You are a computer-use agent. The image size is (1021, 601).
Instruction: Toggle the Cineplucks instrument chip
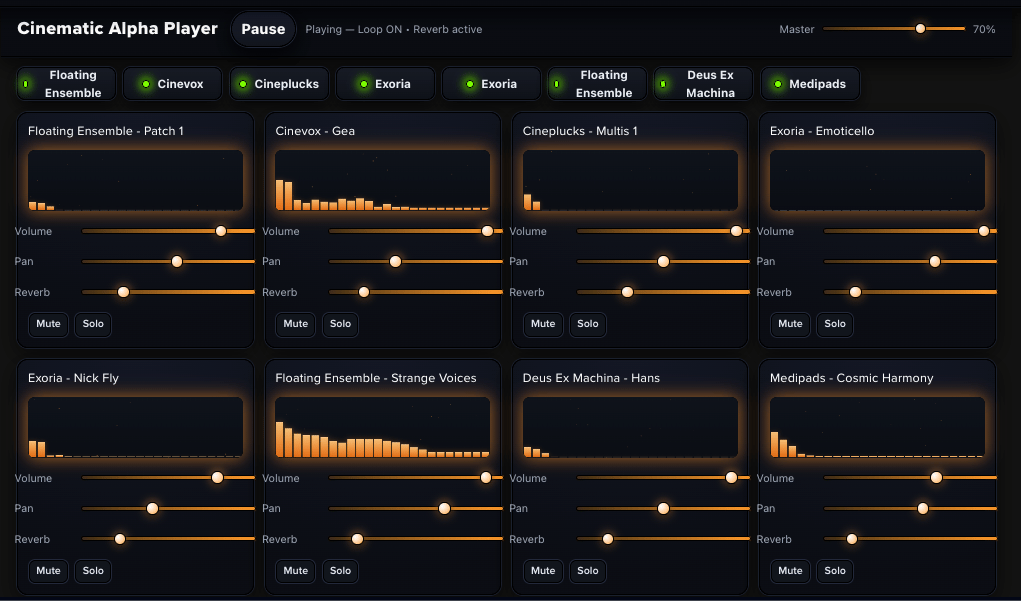click(278, 84)
